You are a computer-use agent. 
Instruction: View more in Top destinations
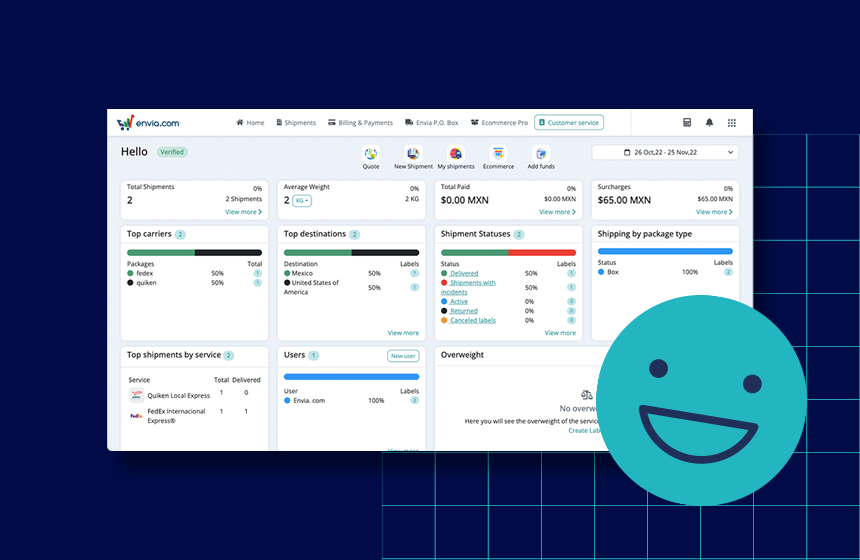[x=403, y=333]
